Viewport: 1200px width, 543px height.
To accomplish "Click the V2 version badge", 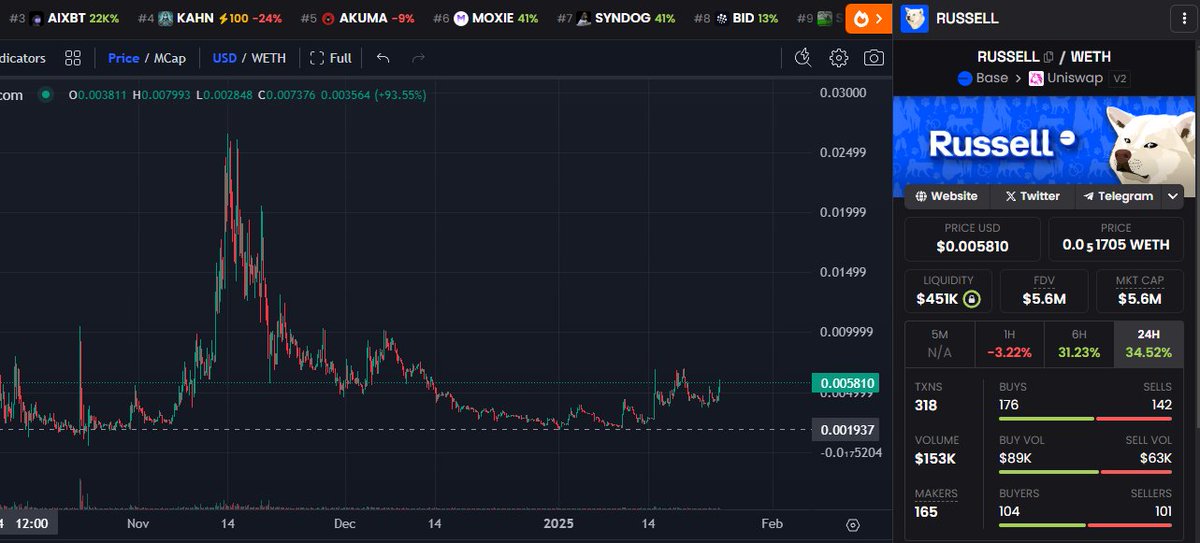I will (x=1121, y=78).
